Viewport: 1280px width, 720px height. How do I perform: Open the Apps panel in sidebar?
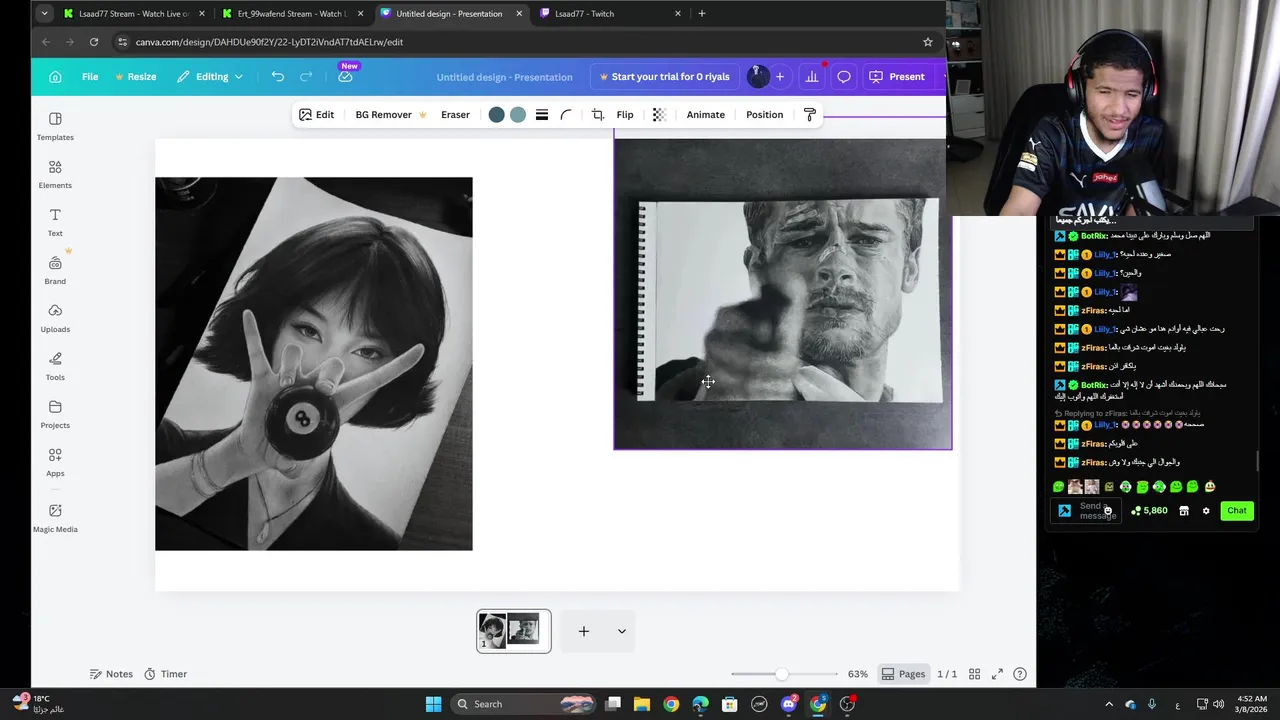tap(55, 462)
